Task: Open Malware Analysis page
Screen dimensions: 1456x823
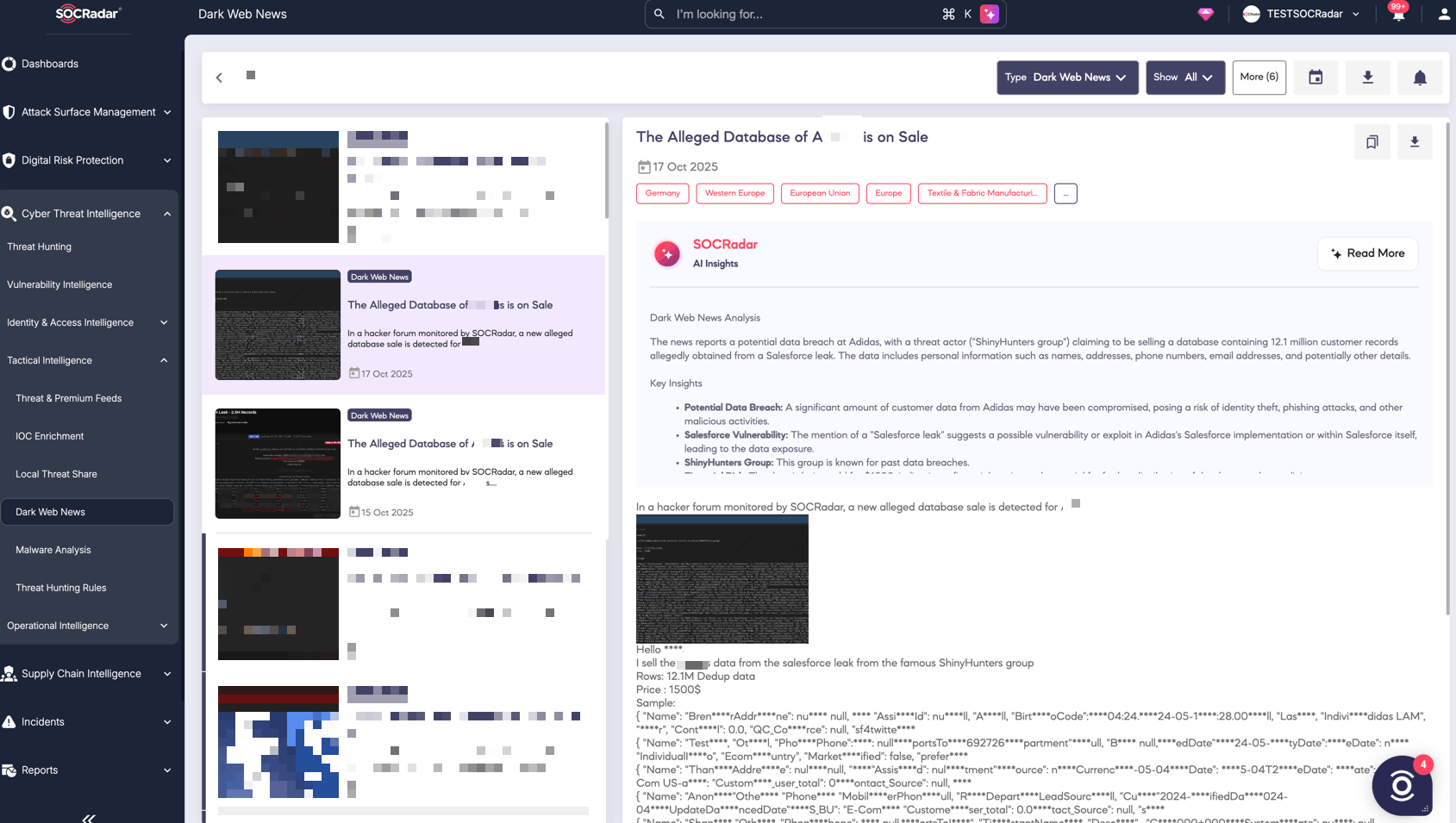Action: pos(53,550)
